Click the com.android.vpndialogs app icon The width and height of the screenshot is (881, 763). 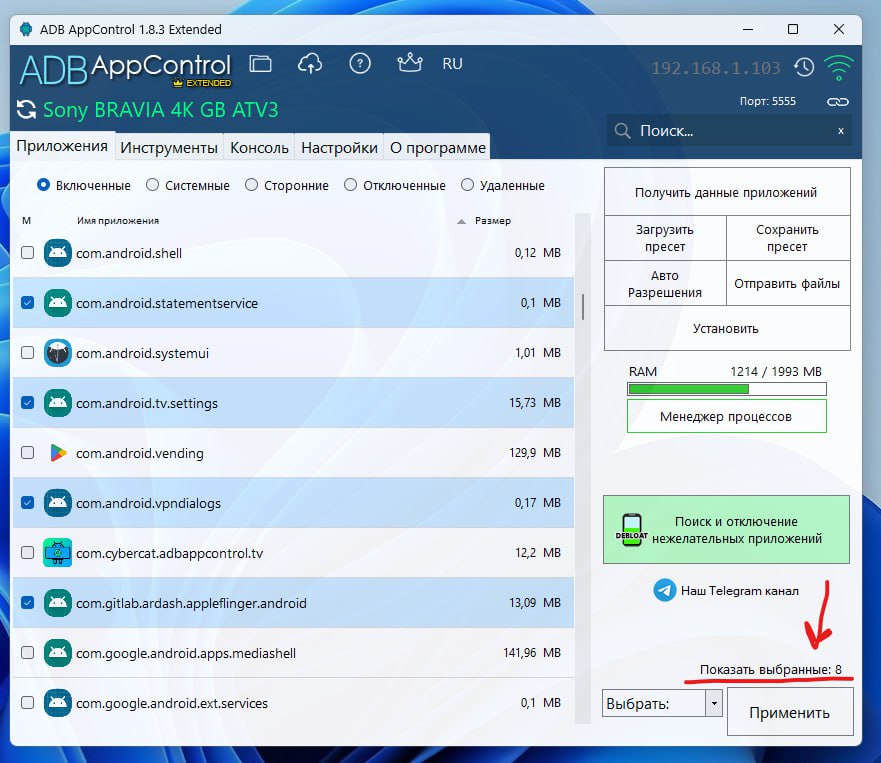[57, 503]
